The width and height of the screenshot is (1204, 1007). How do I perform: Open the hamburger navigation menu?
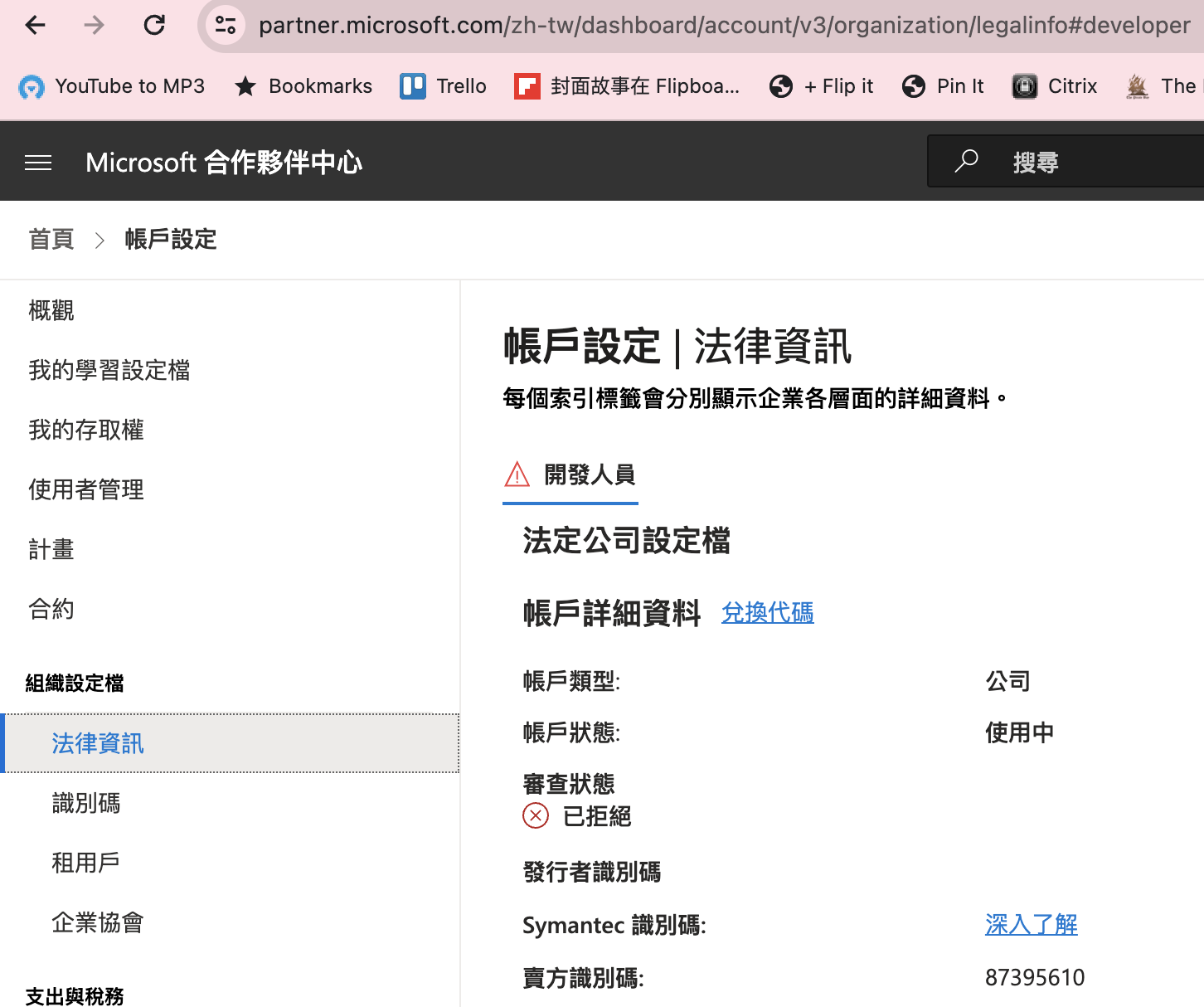point(38,163)
